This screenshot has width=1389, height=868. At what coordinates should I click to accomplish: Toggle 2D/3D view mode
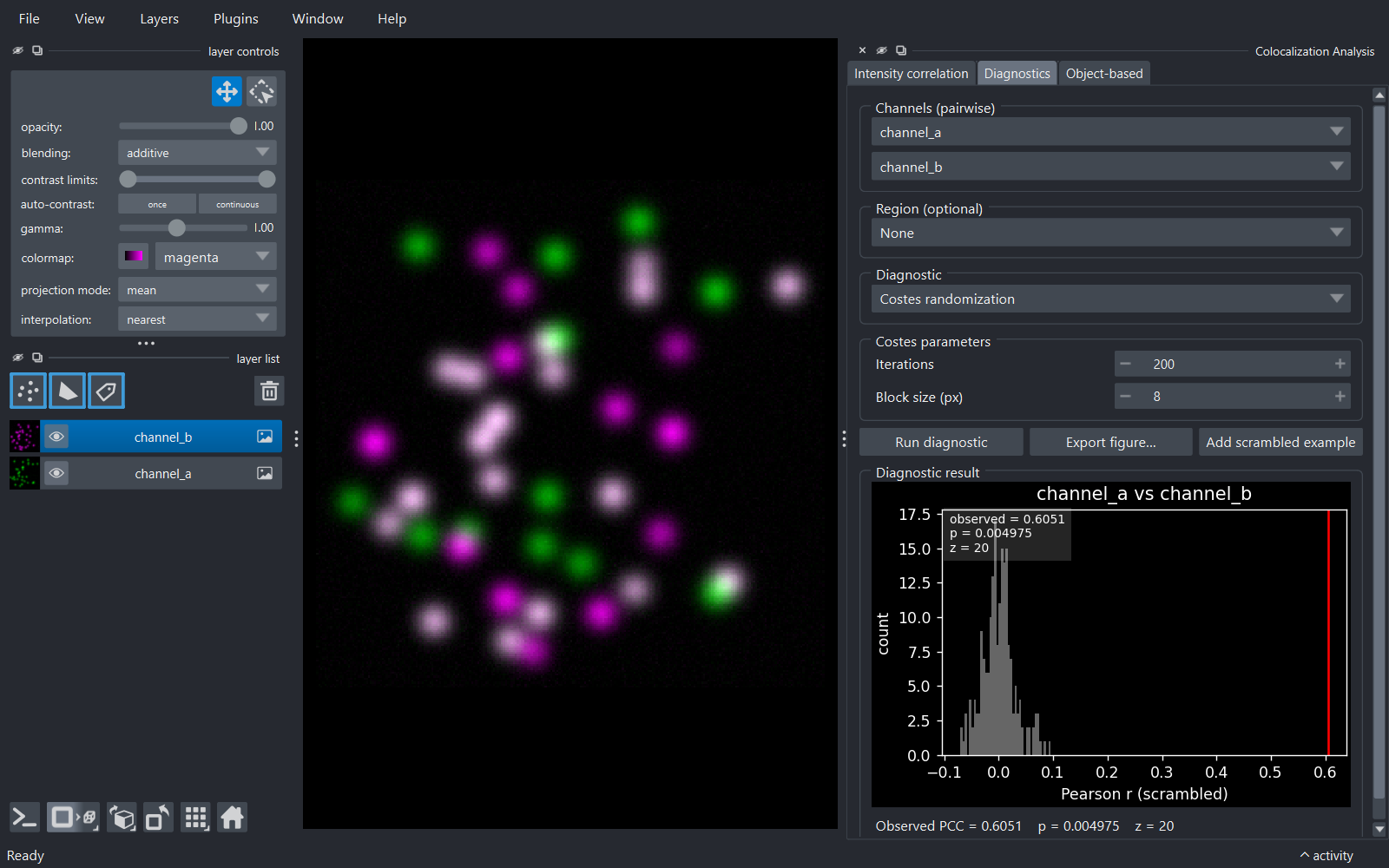coord(73,818)
